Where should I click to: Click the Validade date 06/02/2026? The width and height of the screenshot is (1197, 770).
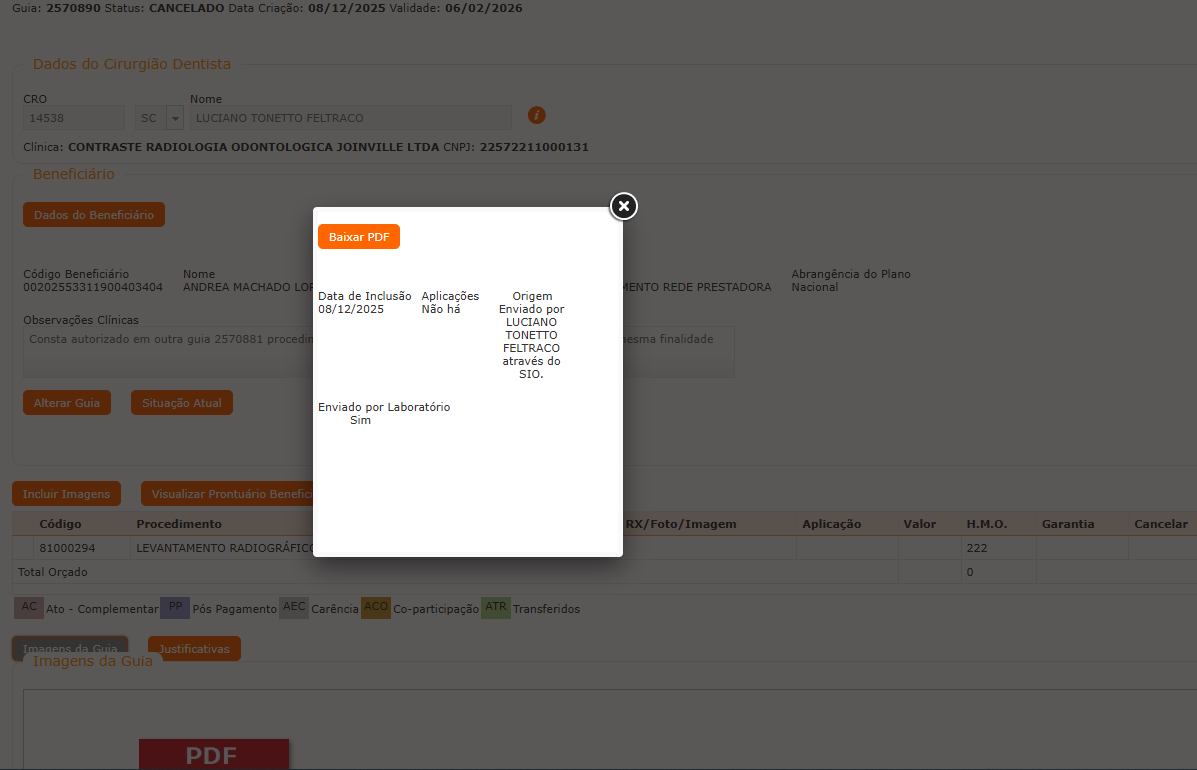484,8
